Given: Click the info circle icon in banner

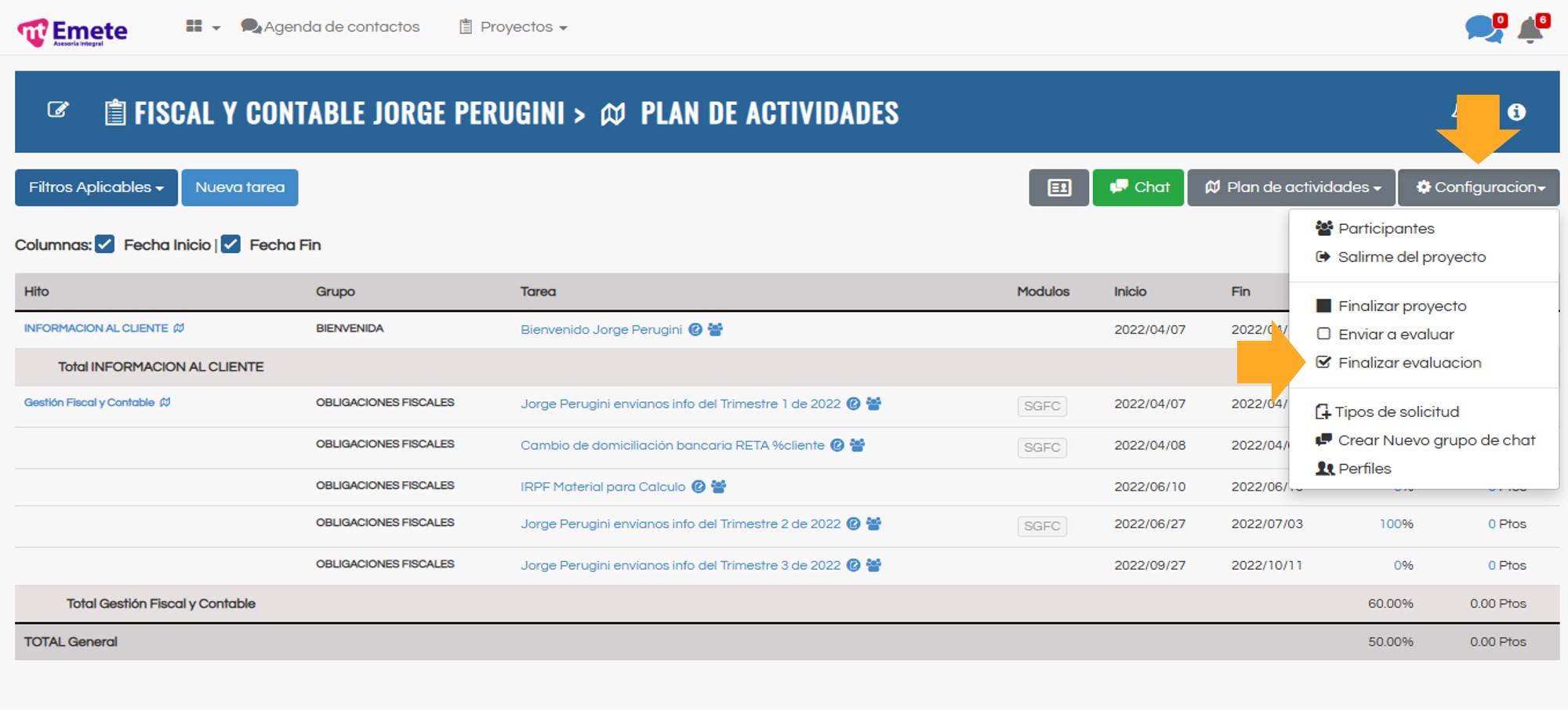Looking at the screenshot, I should click(1516, 112).
